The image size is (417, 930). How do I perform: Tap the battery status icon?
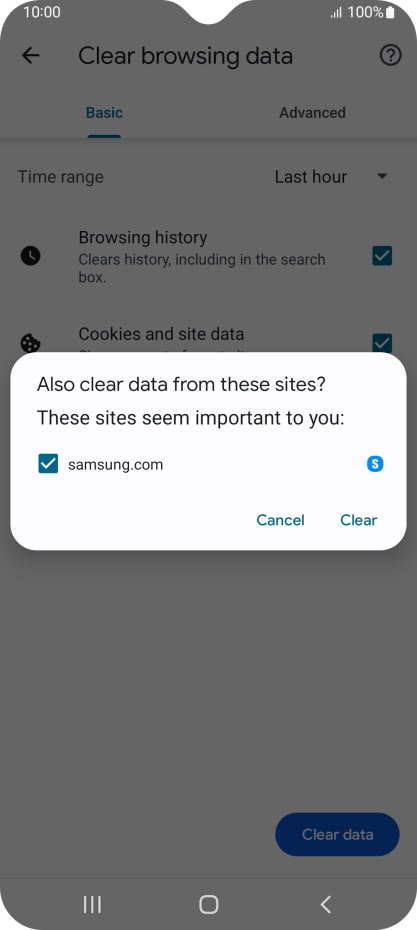pos(390,12)
